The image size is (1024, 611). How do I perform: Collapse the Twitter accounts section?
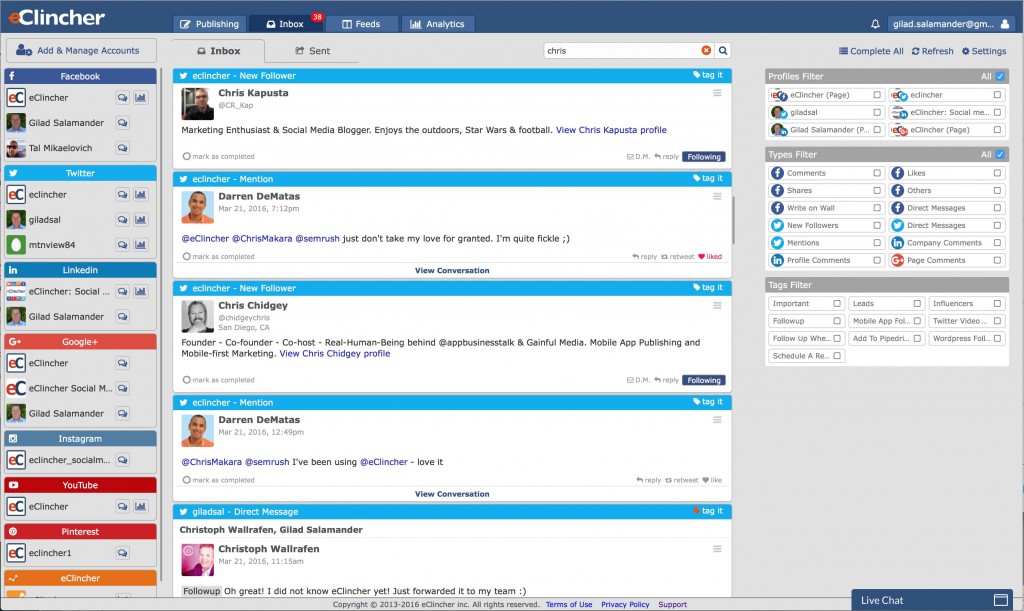(x=80, y=173)
